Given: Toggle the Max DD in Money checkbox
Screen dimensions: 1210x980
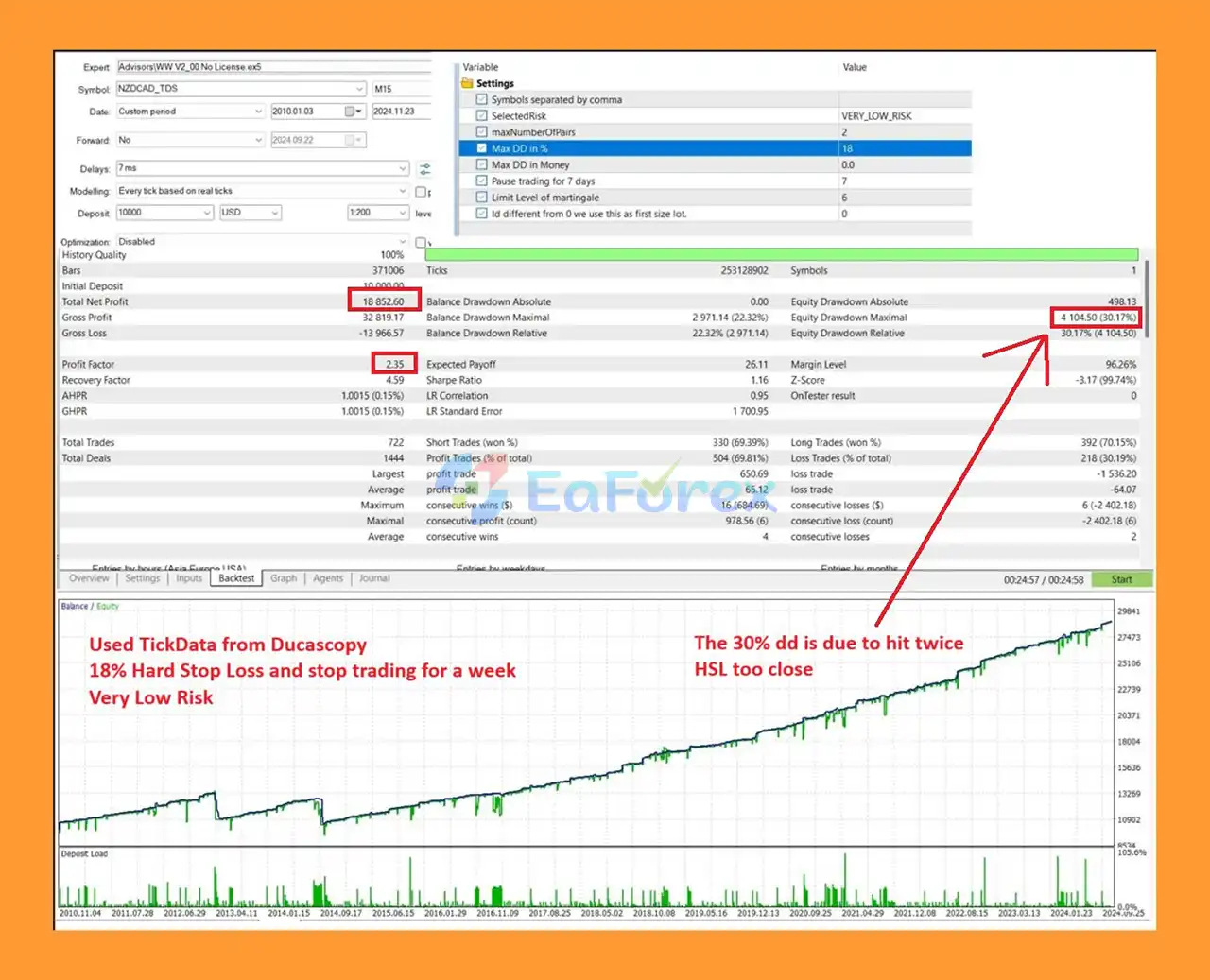Looking at the screenshot, I should [482, 165].
